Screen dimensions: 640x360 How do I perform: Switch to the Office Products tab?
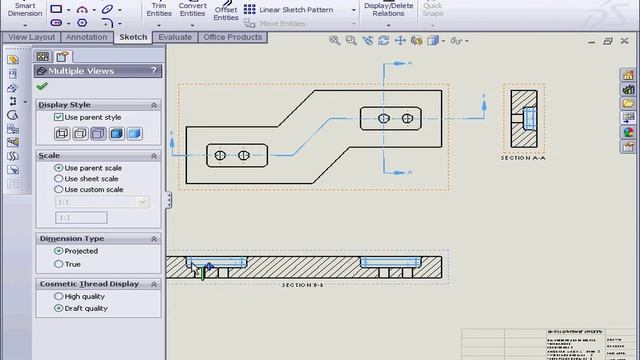[233, 37]
